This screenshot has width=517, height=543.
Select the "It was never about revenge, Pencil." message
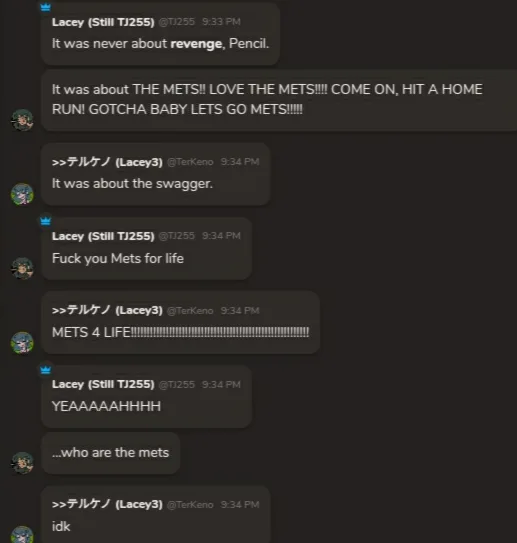[x=160, y=44]
